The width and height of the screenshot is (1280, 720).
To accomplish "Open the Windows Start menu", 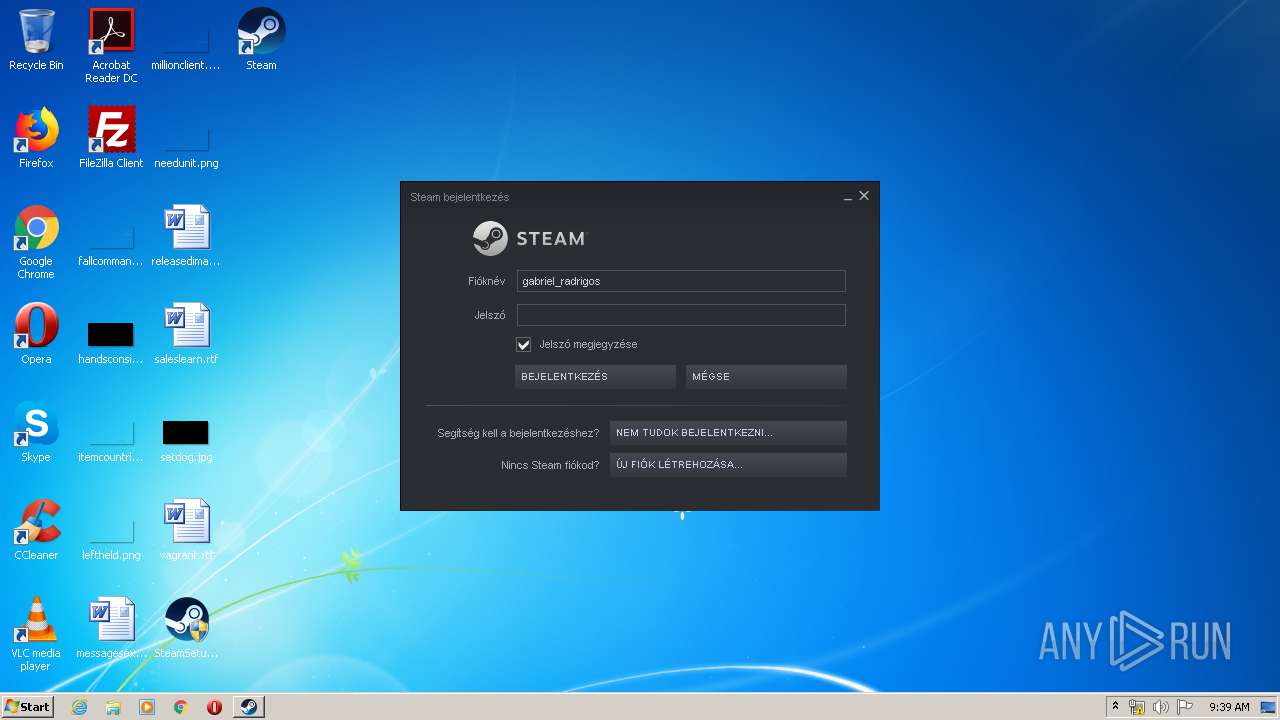I will 27,707.
